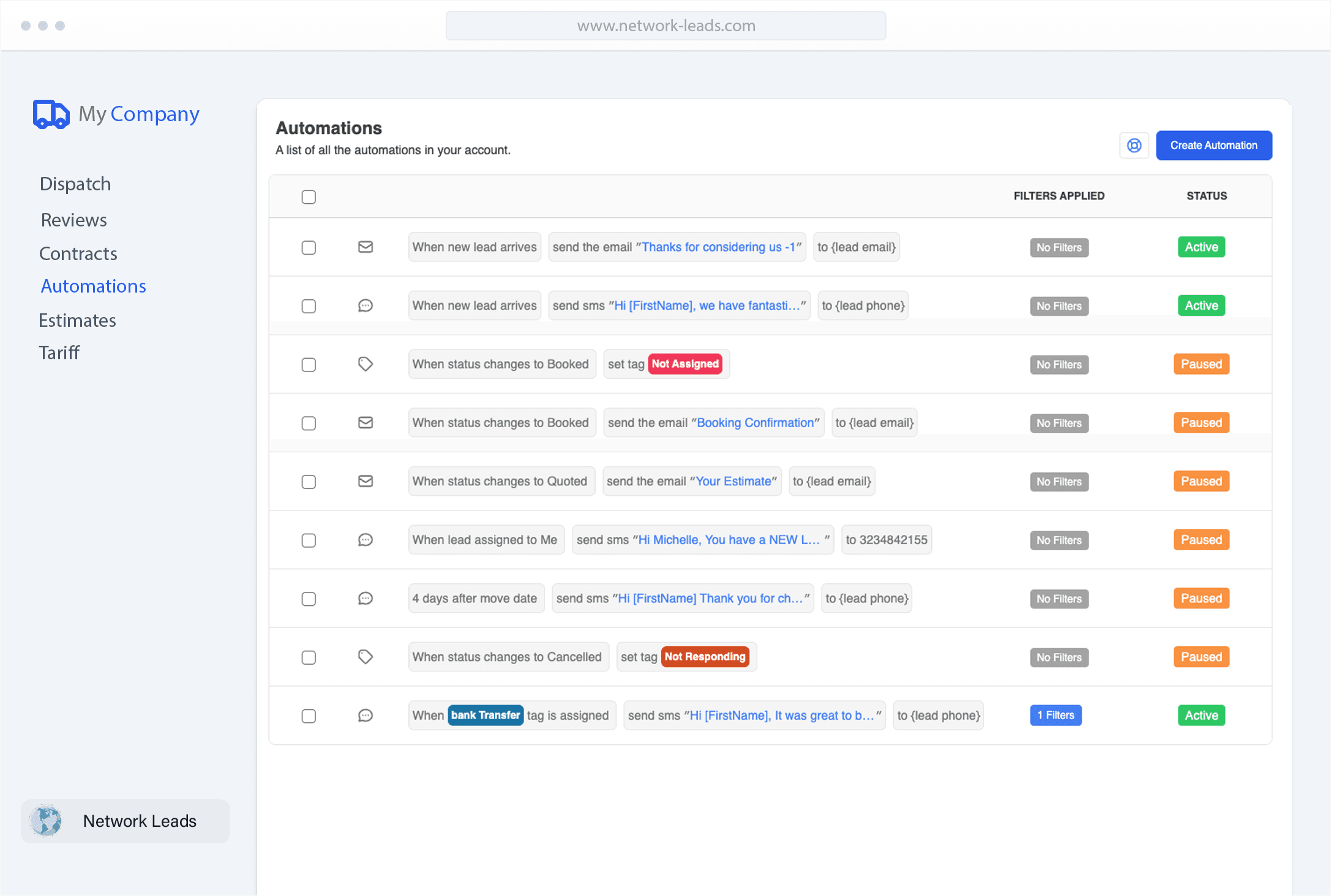Open the 'Booking Confirmation' email link
This screenshot has width=1331, height=896.
click(755, 423)
